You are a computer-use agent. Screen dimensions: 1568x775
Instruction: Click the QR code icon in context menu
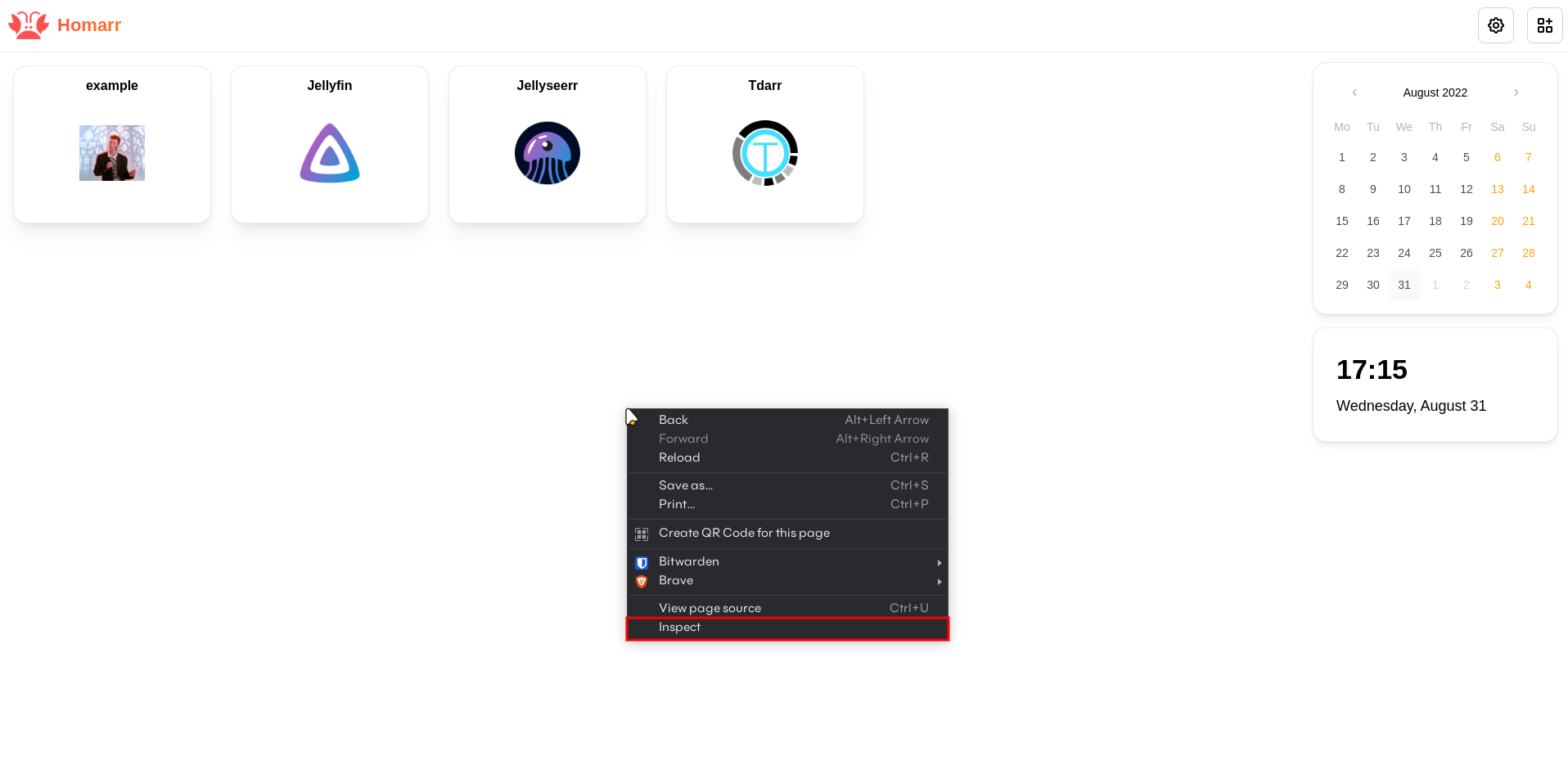tap(642, 534)
